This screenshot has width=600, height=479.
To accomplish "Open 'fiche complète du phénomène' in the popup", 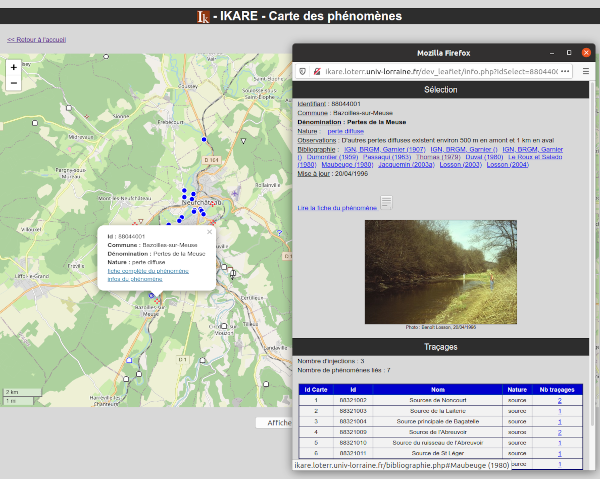I will click(x=148, y=271).
